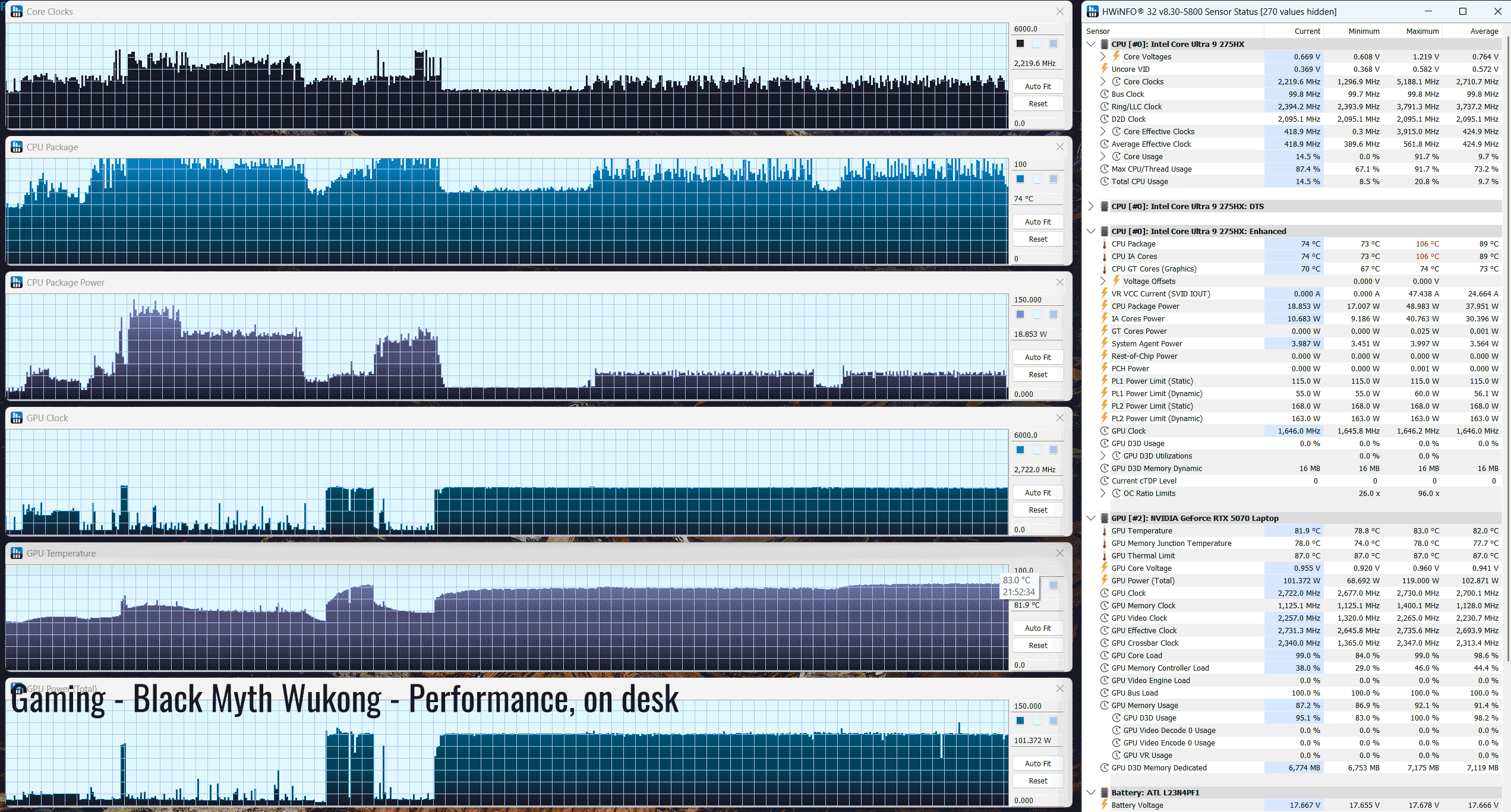Expand the Intel Core Ultra 9 275HX: DTS group
The image size is (1511, 812).
[x=1091, y=206]
